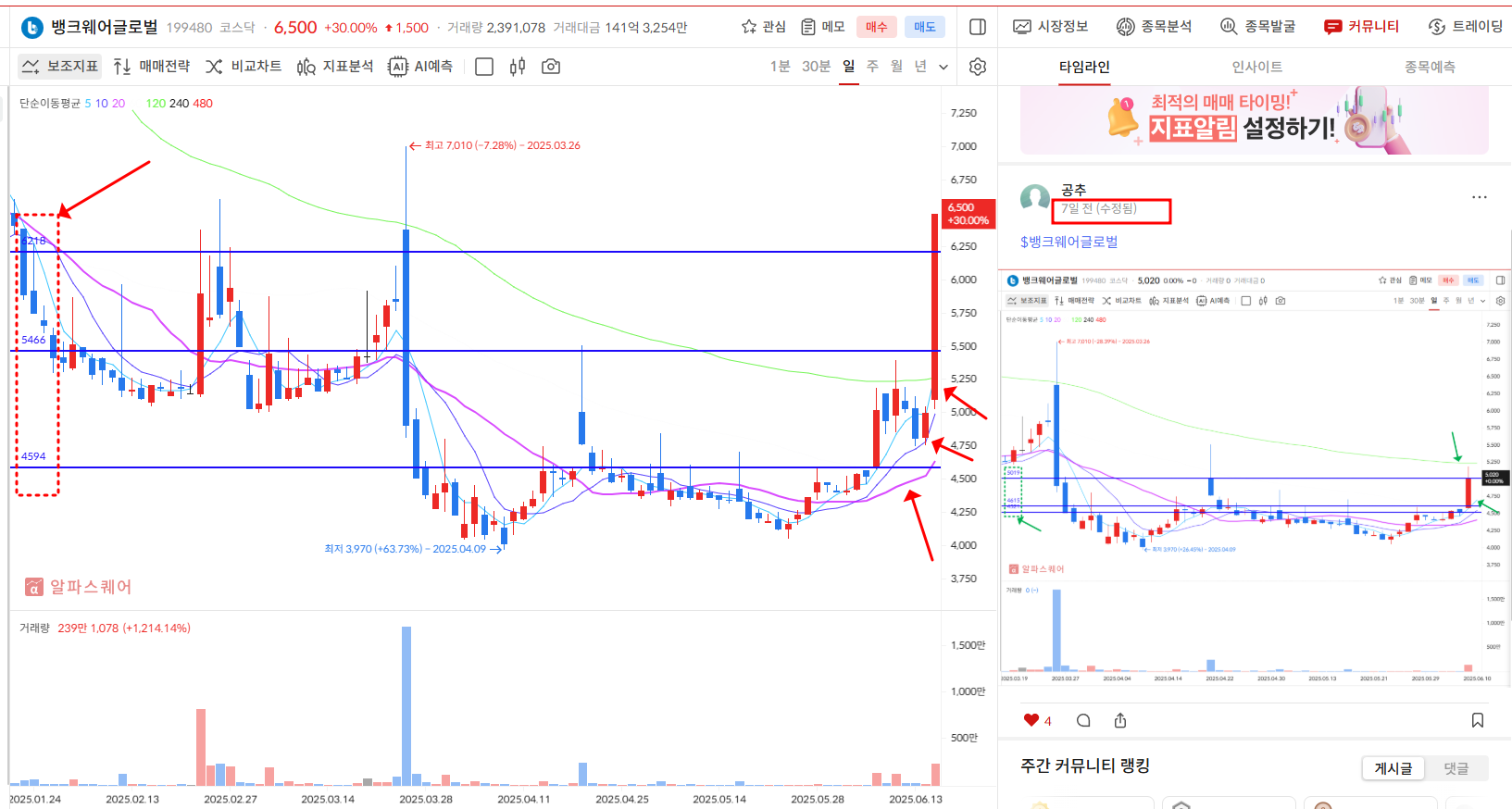Switch chart to 1분 interval
This screenshot has width=1512, height=809.
[x=781, y=67]
